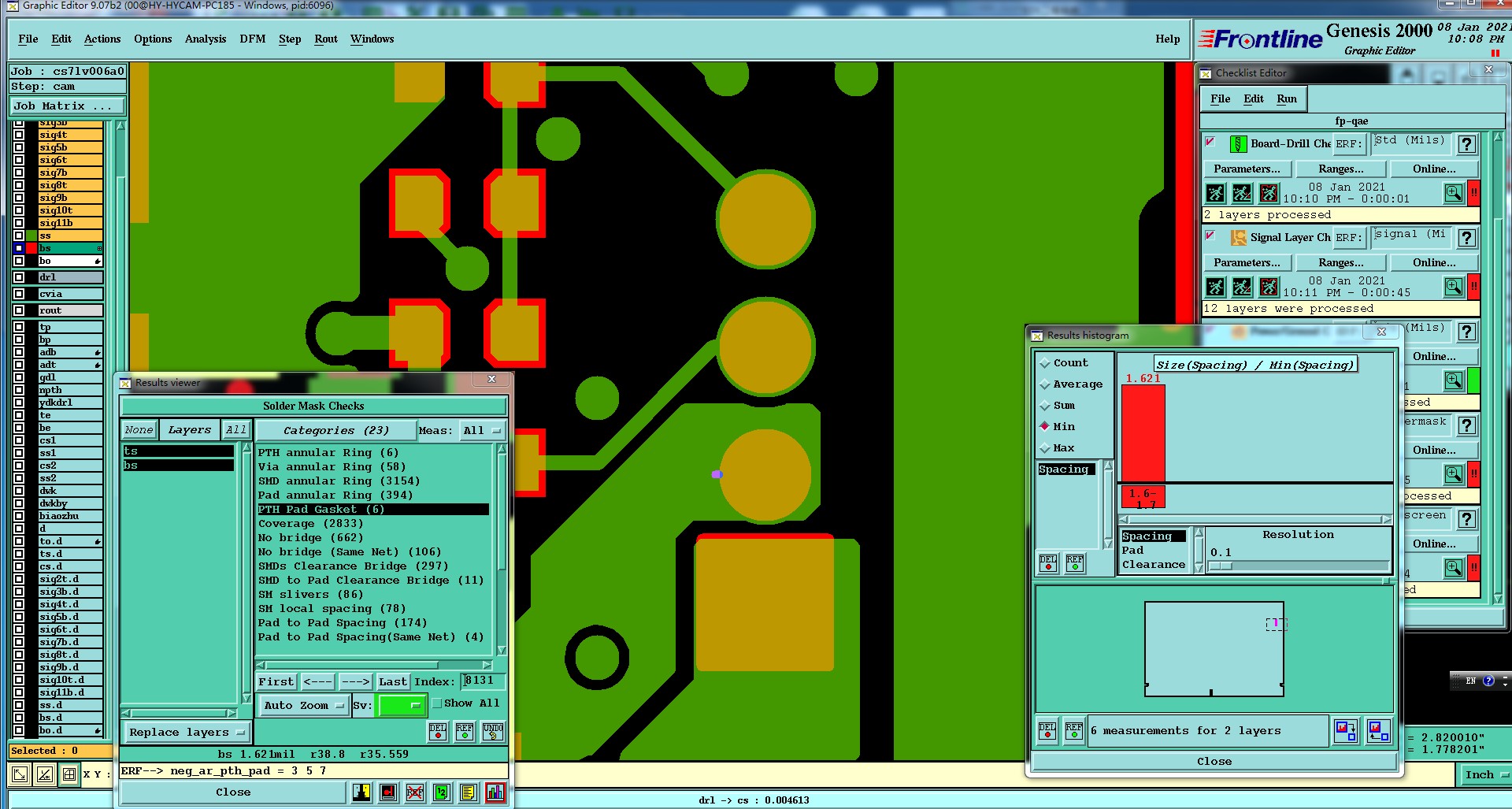Open Signal Layer results with magnifier icon
This screenshot has width=1512, height=809.
[1454, 287]
